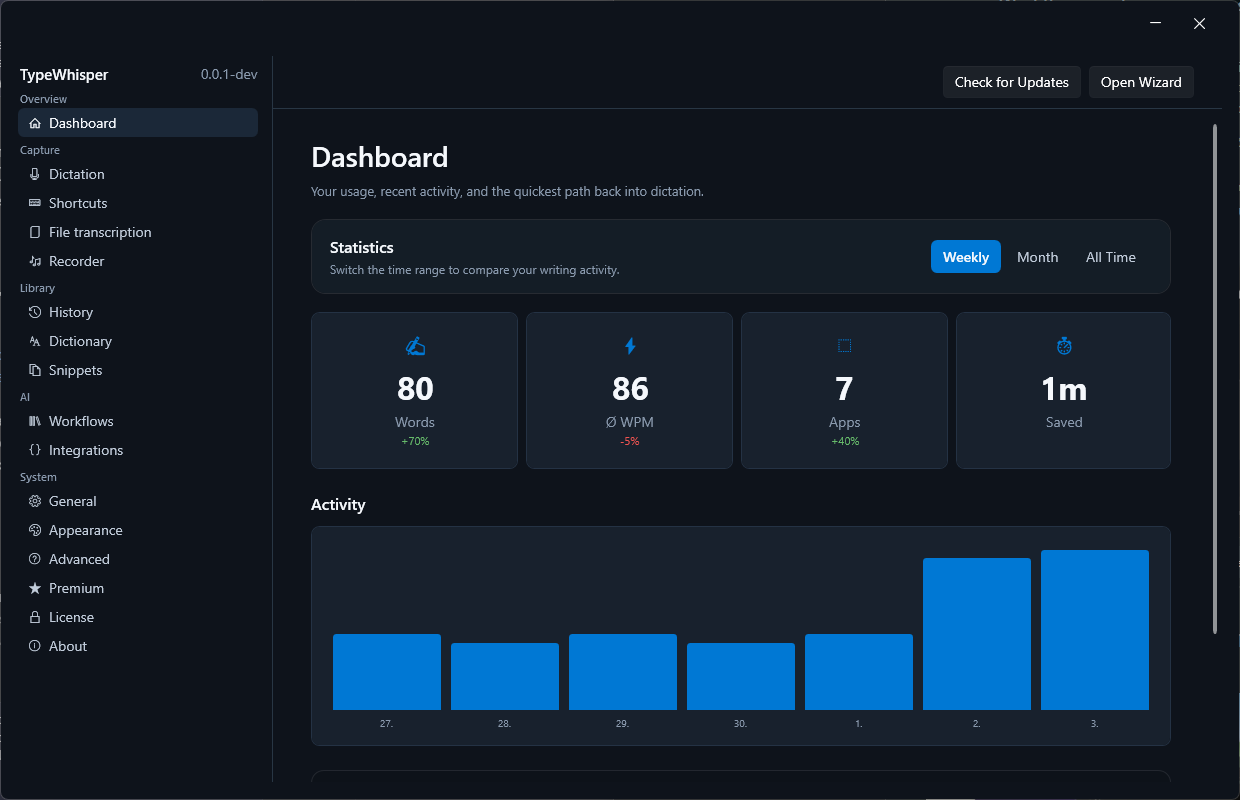
Task: Select the File transcription document icon
Action: click(35, 232)
